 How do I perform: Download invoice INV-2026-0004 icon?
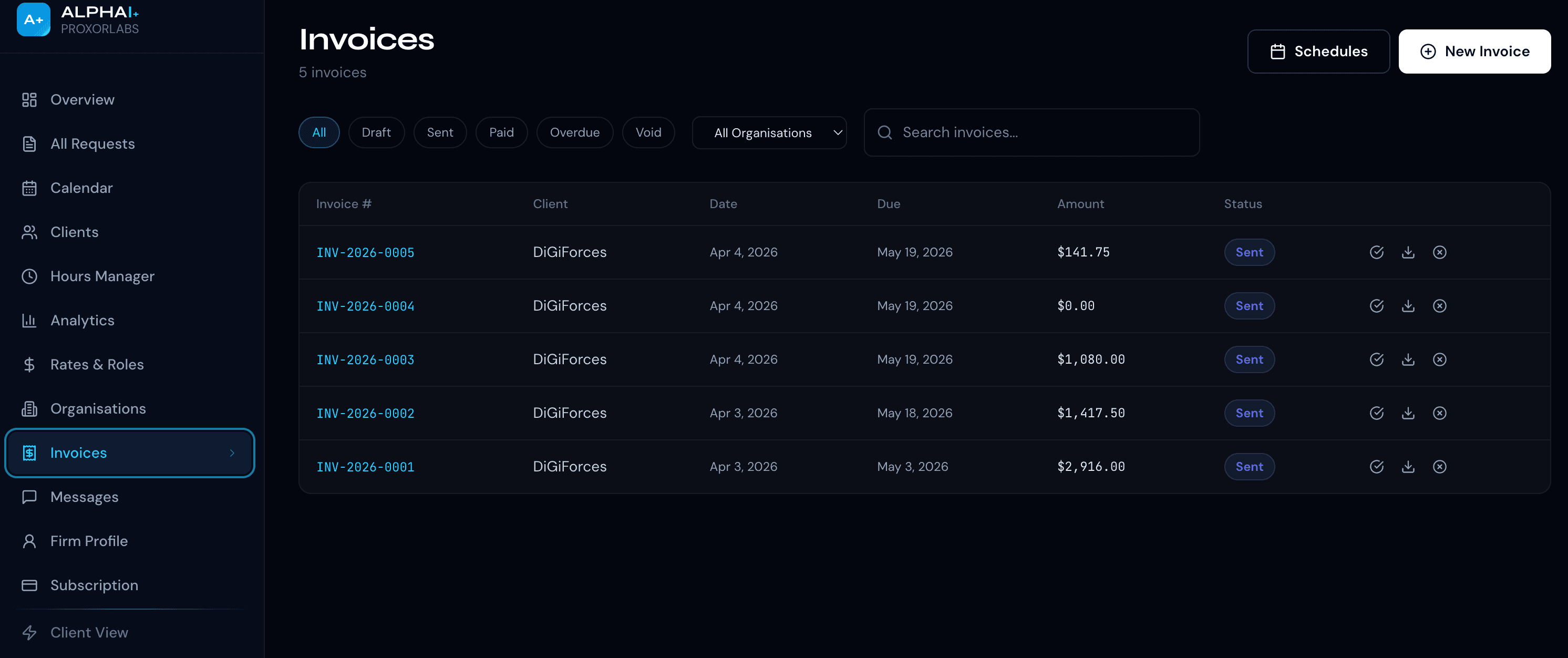tap(1408, 305)
